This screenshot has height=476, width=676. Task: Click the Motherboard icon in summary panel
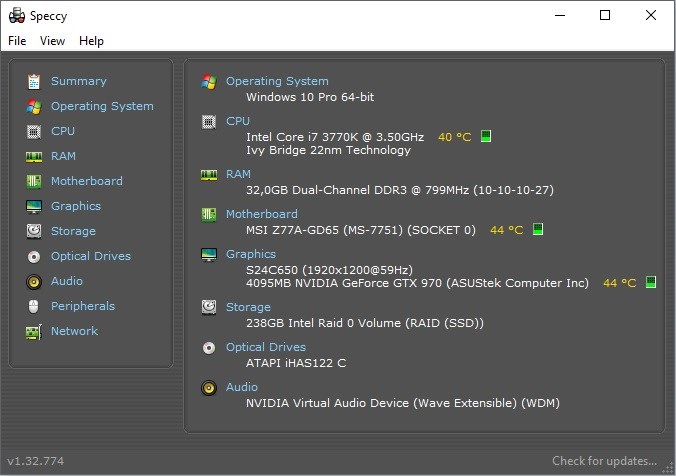click(209, 215)
